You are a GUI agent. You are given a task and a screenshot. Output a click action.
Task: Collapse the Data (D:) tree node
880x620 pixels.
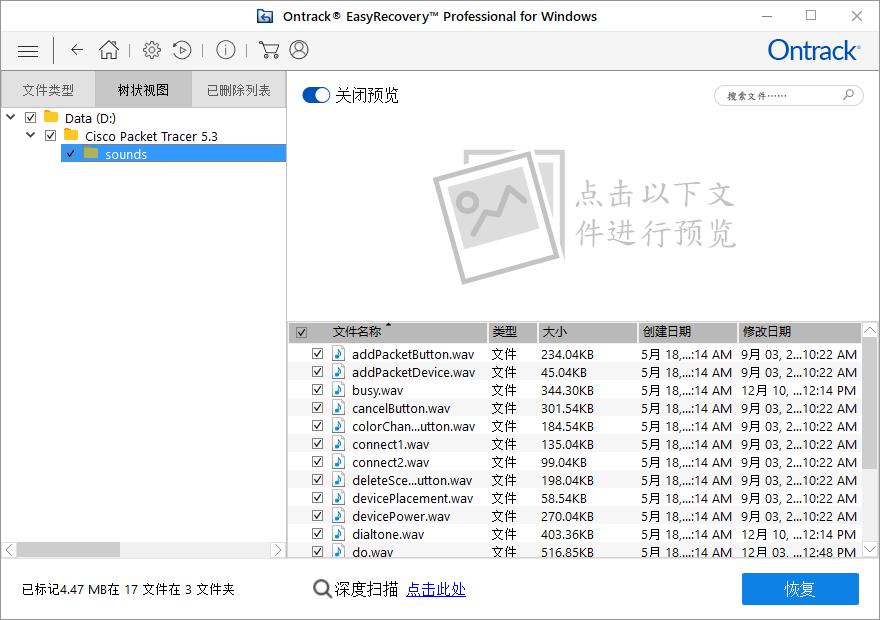(x=9, y=117)
